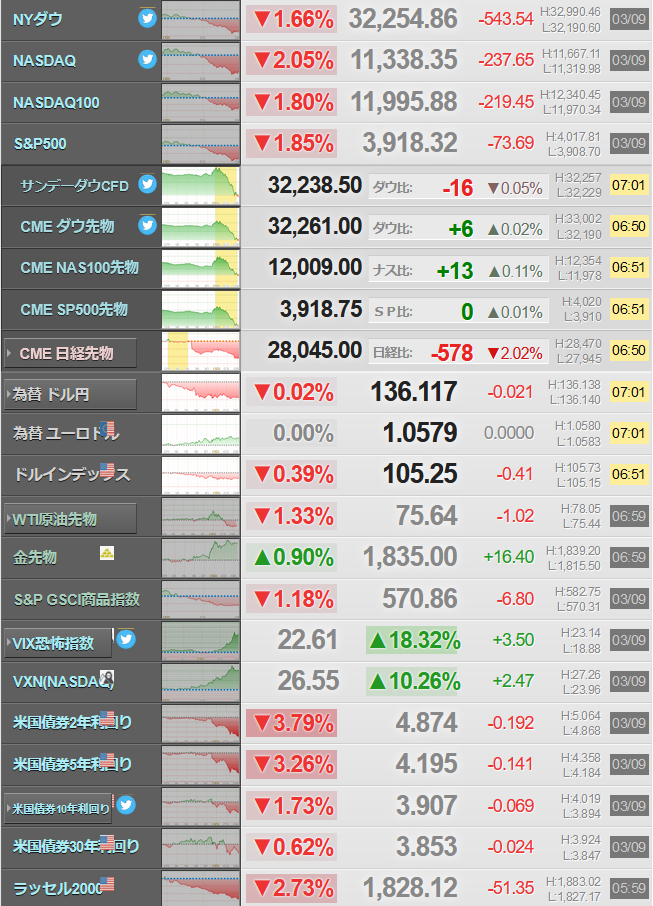Image resolution: width=653 pixels, height=906 pixels.
Task: Click the flag icon on 米国債券2年利回り
Action: [107, 719]
